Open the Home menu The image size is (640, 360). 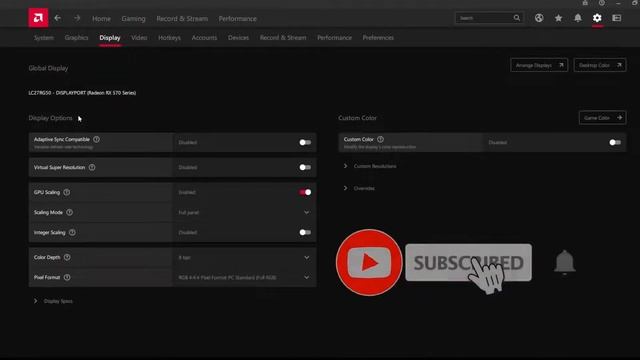[x=101, y=19]
